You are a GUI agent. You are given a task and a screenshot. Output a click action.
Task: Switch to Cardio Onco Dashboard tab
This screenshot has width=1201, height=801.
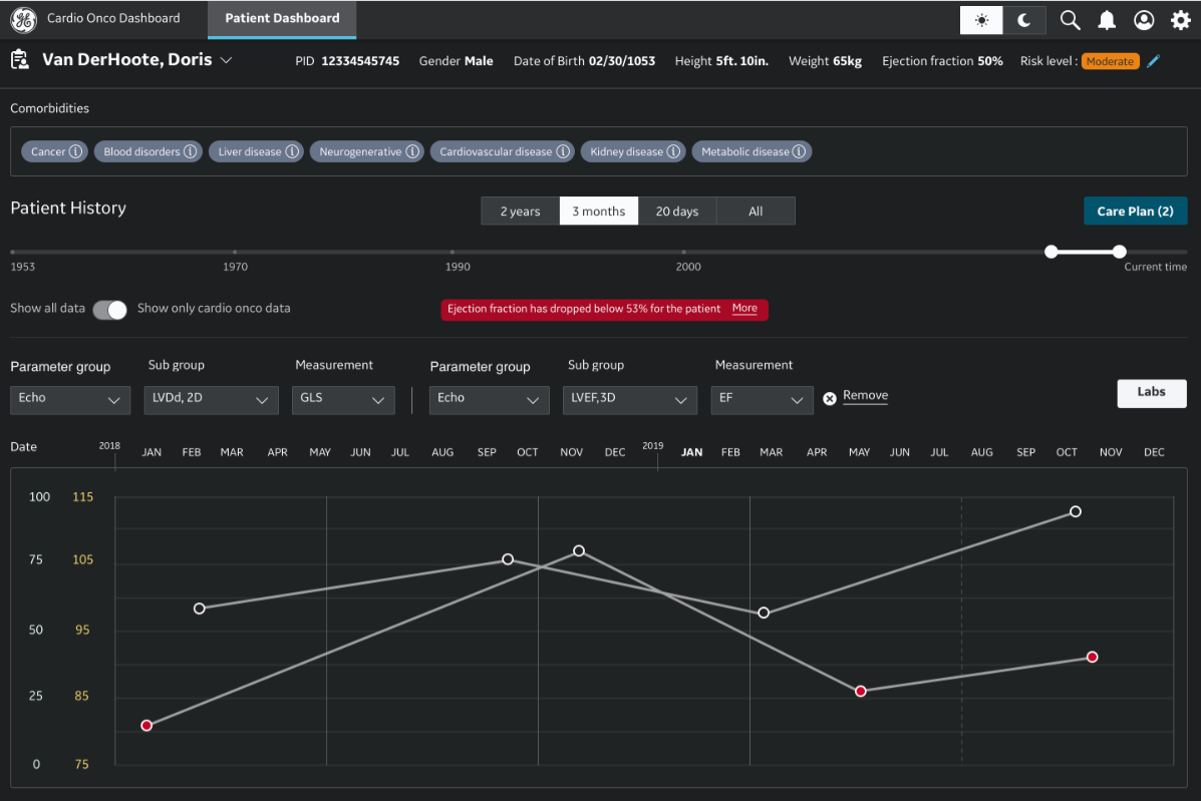[113, 18]
